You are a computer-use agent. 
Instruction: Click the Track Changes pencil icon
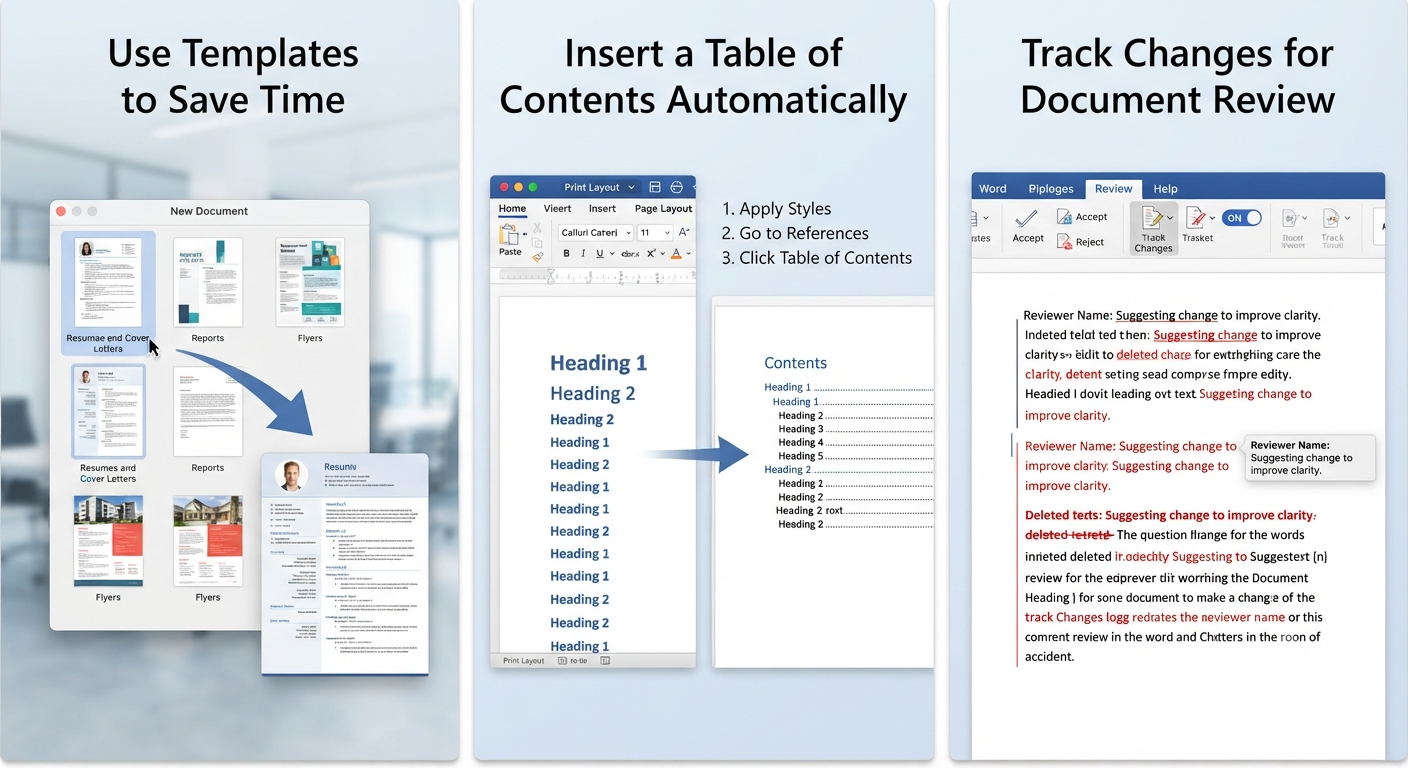(x=1151, y=216)
